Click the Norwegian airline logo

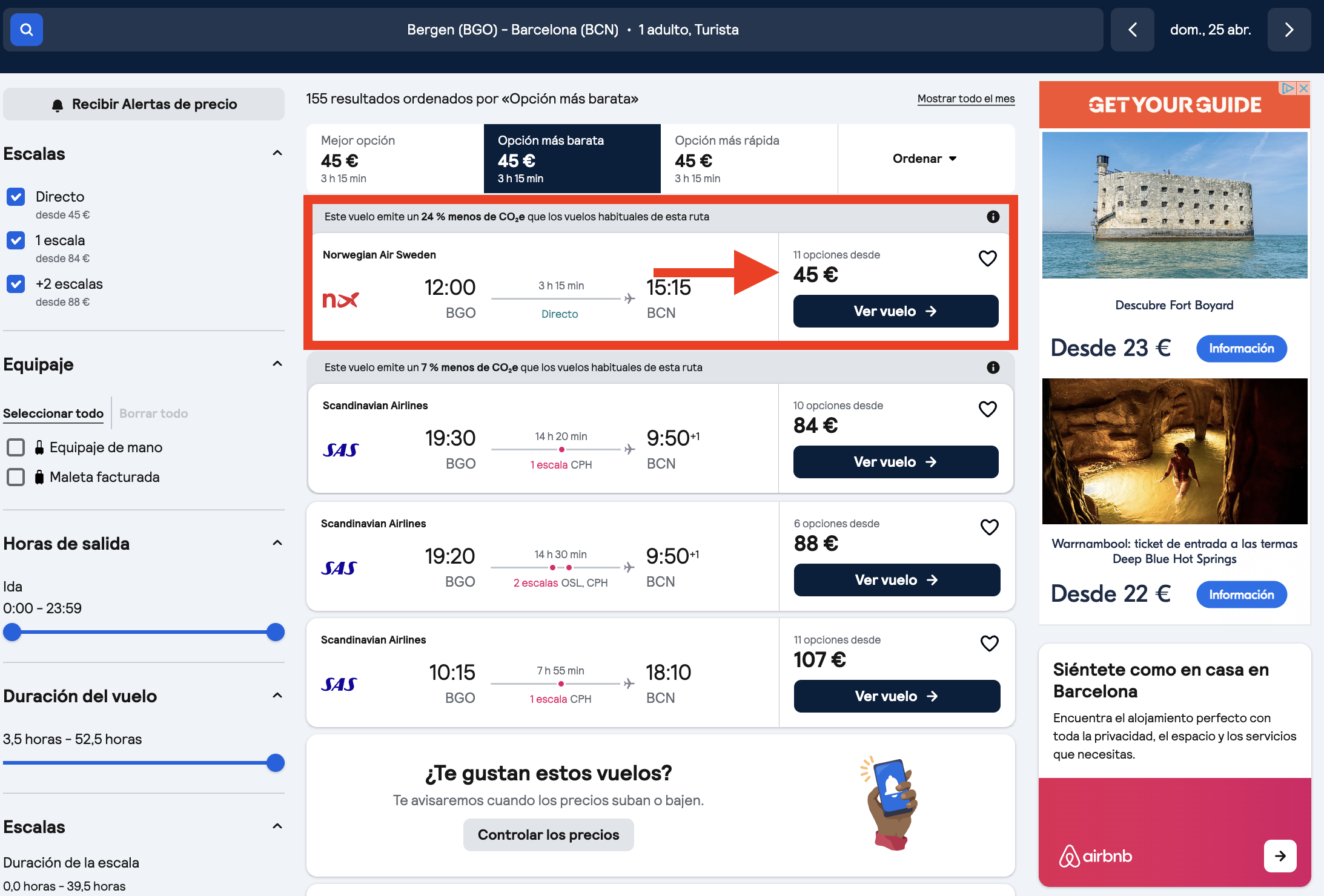coord(340,300)
